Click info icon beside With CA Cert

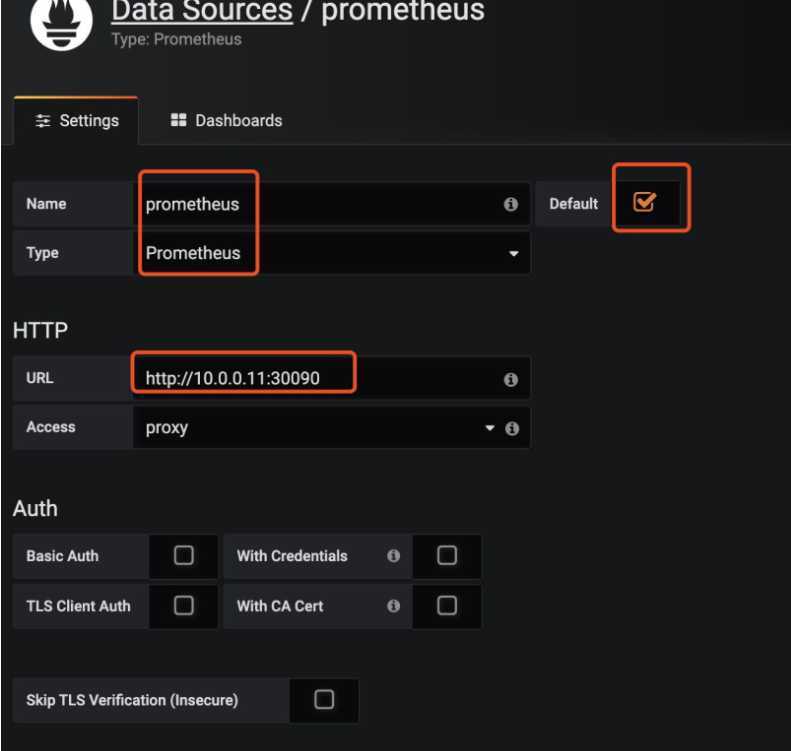[x=393, y=606]
